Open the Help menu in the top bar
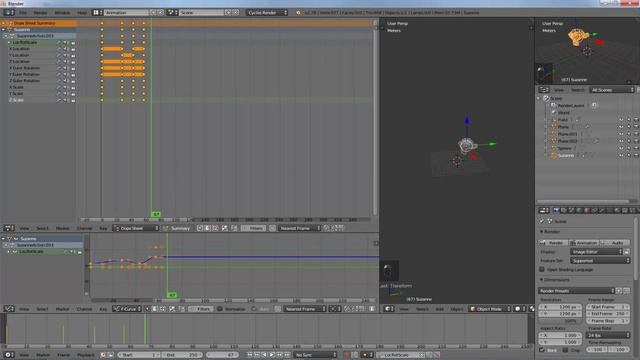 [x=82, y=13]
